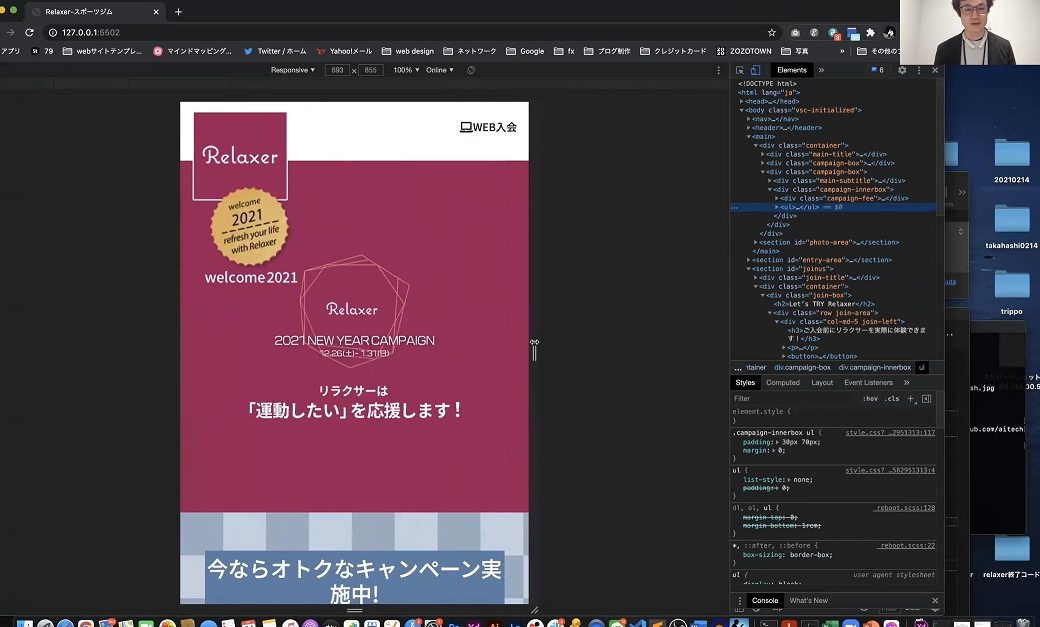1040x627 pixels.
Task: Open device toolbar more options menu
Action: (x=718, y=70)
